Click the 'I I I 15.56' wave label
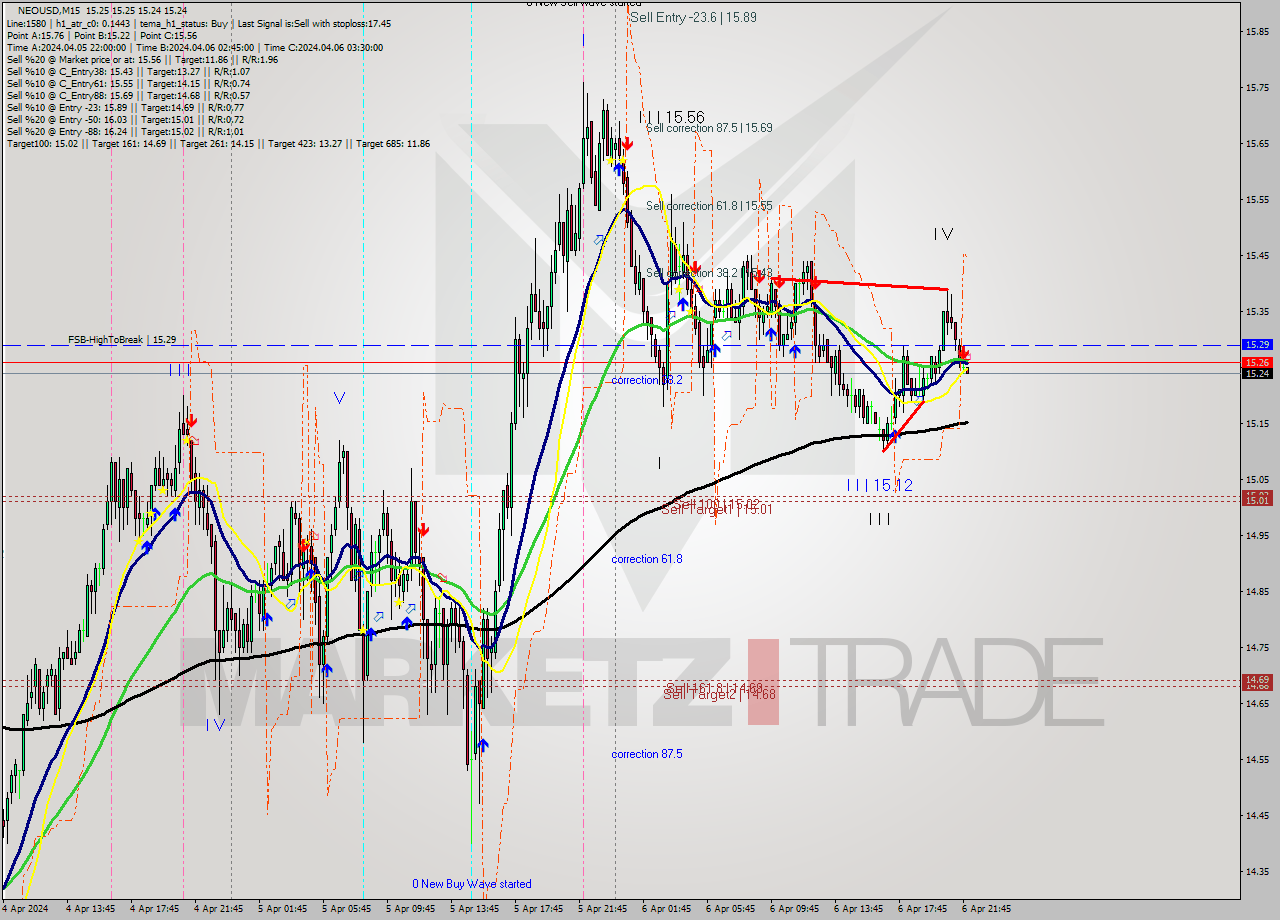The image size is (1280, 920). (x=672, y=117)
